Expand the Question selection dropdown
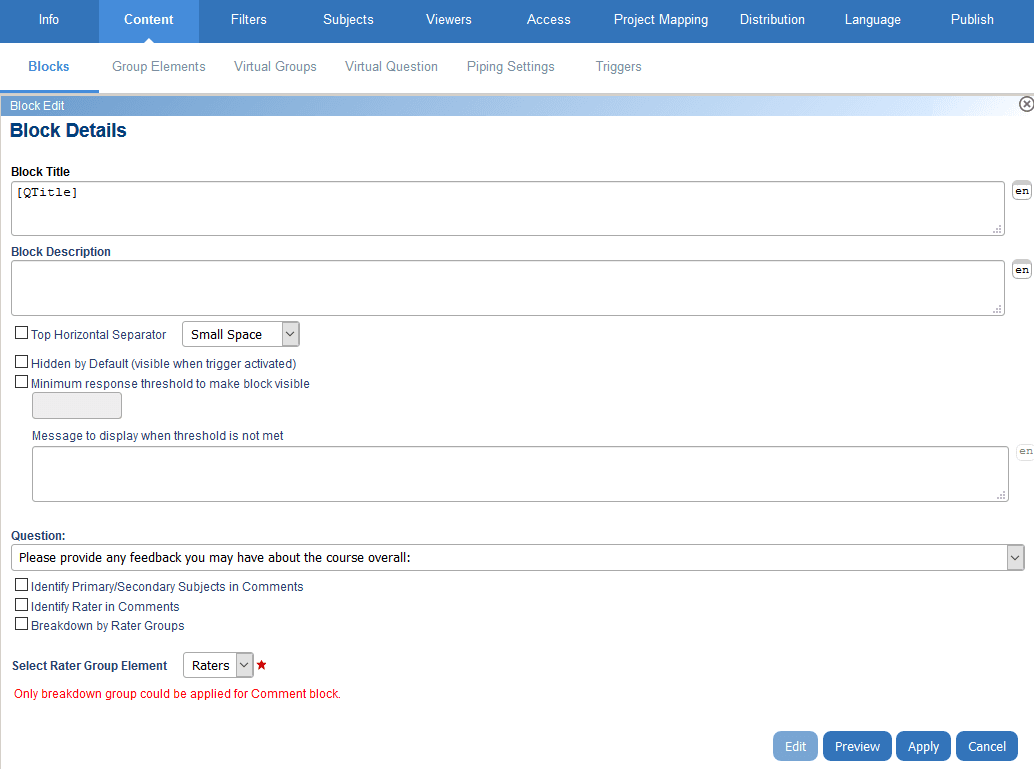1034x769 pixels. pos(518,557)
